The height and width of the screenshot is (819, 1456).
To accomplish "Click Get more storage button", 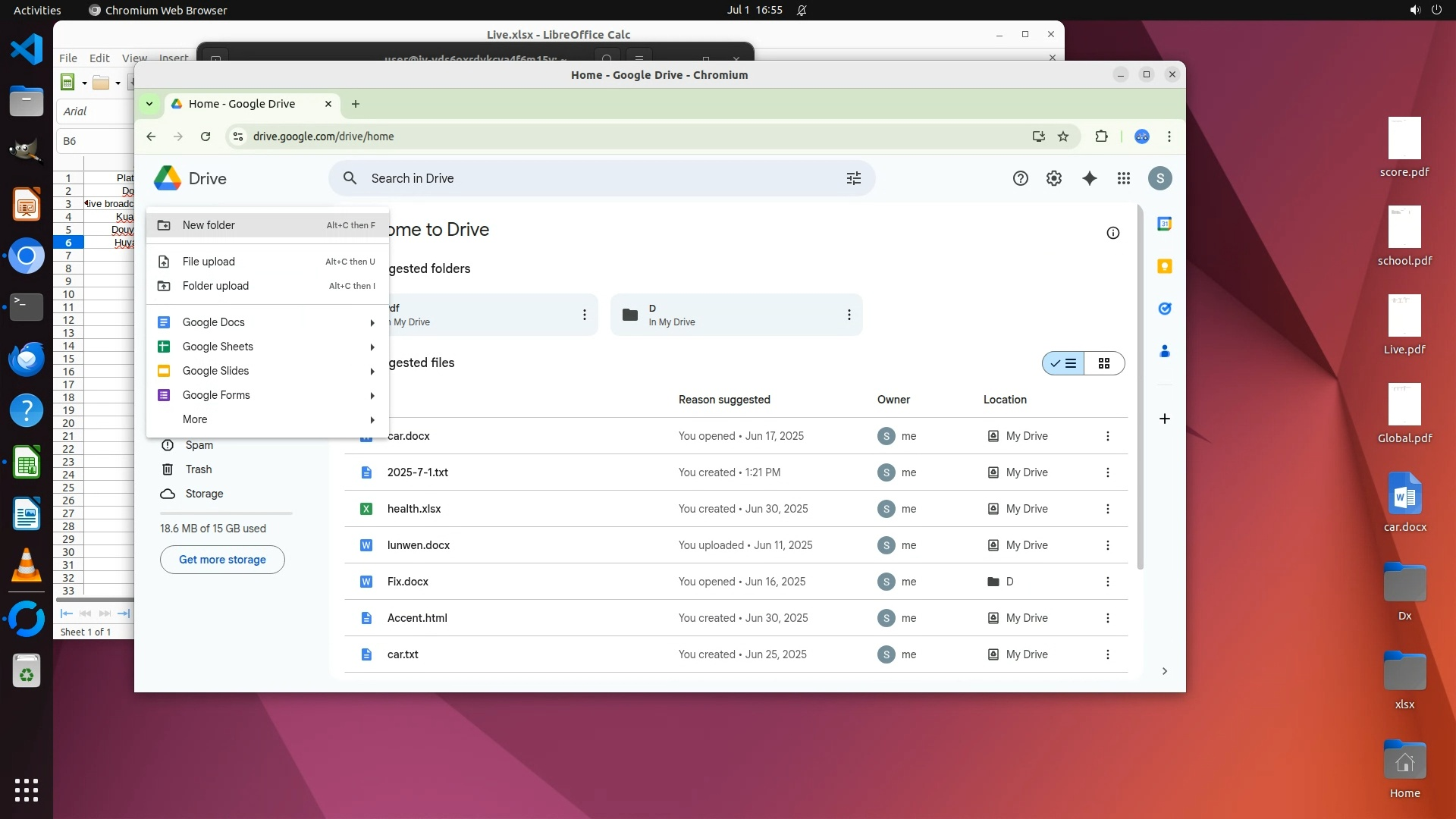I will 222,560.
